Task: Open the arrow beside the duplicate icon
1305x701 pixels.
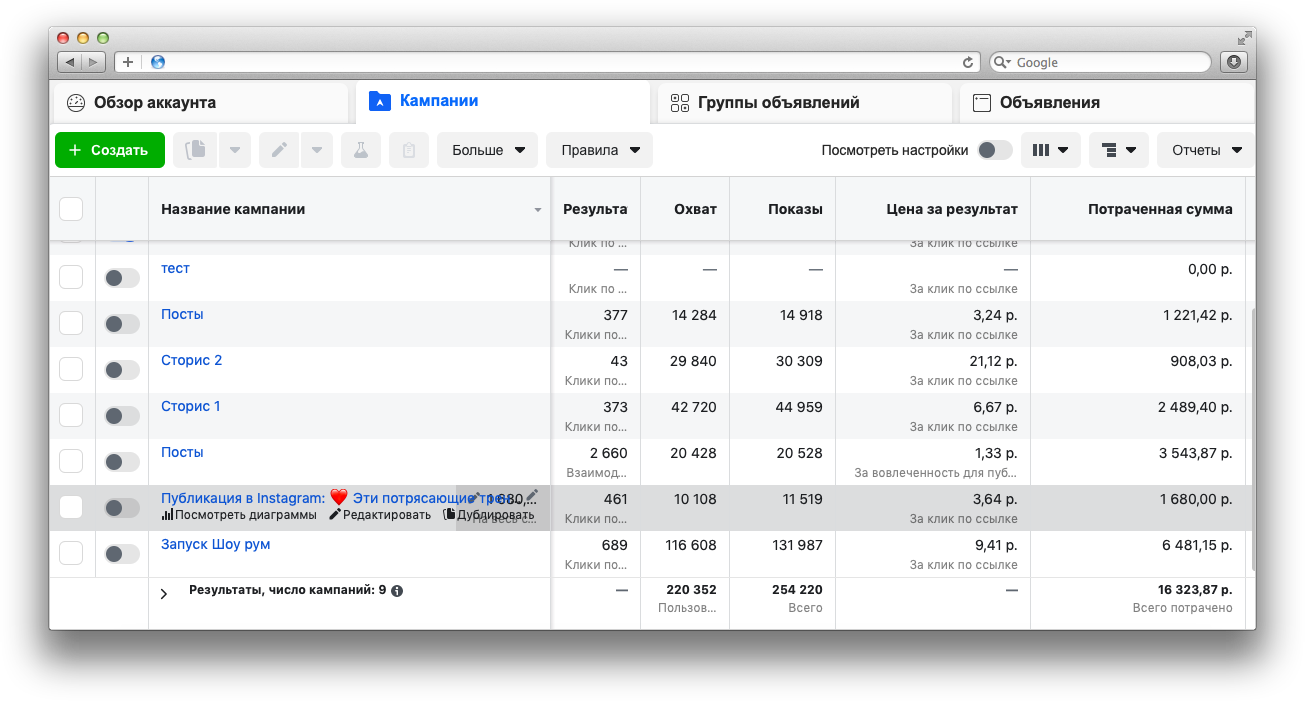Action: 234,150
